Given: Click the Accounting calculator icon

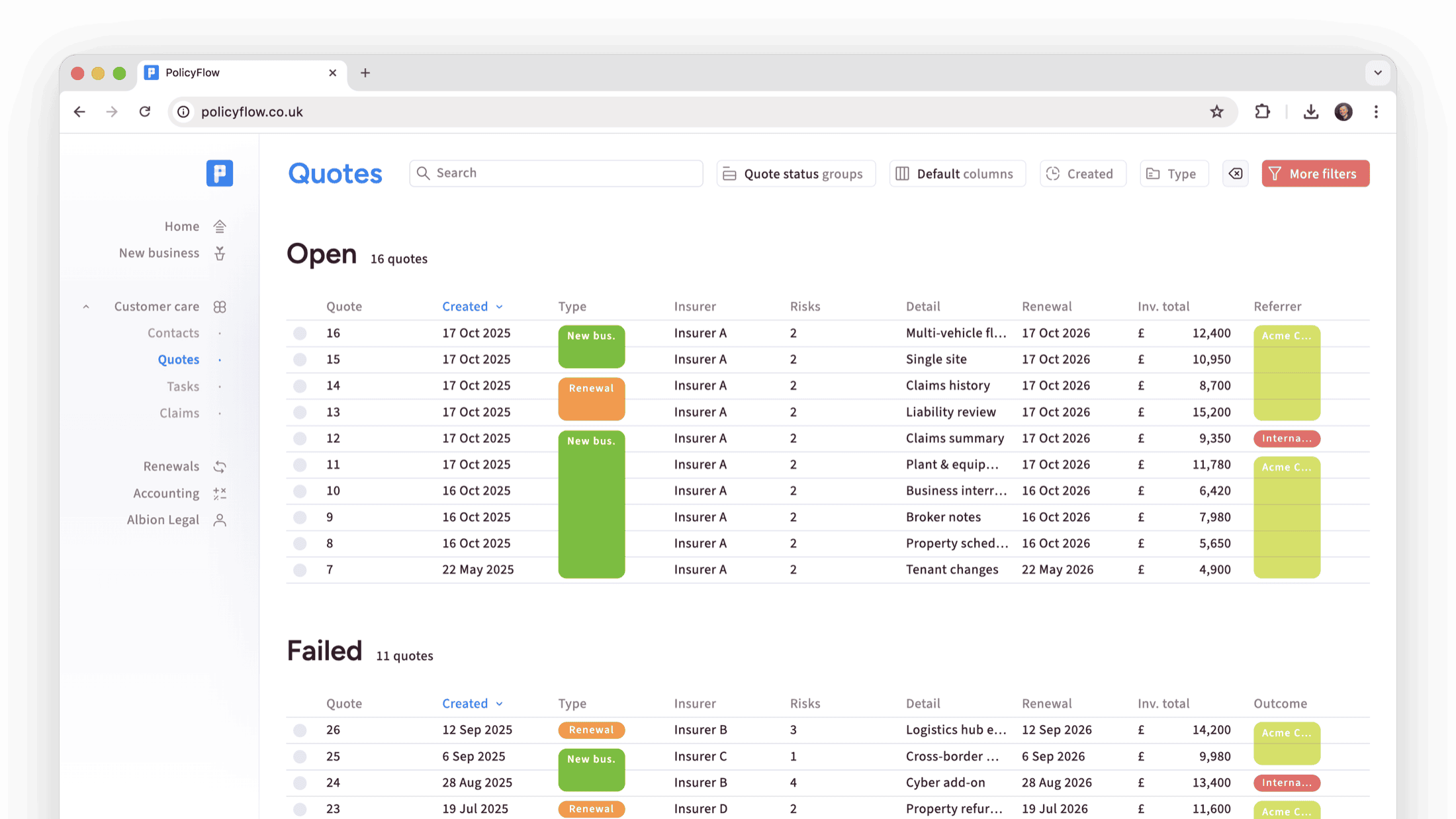Looking at the screenshot, I should (x=220, y=493).
